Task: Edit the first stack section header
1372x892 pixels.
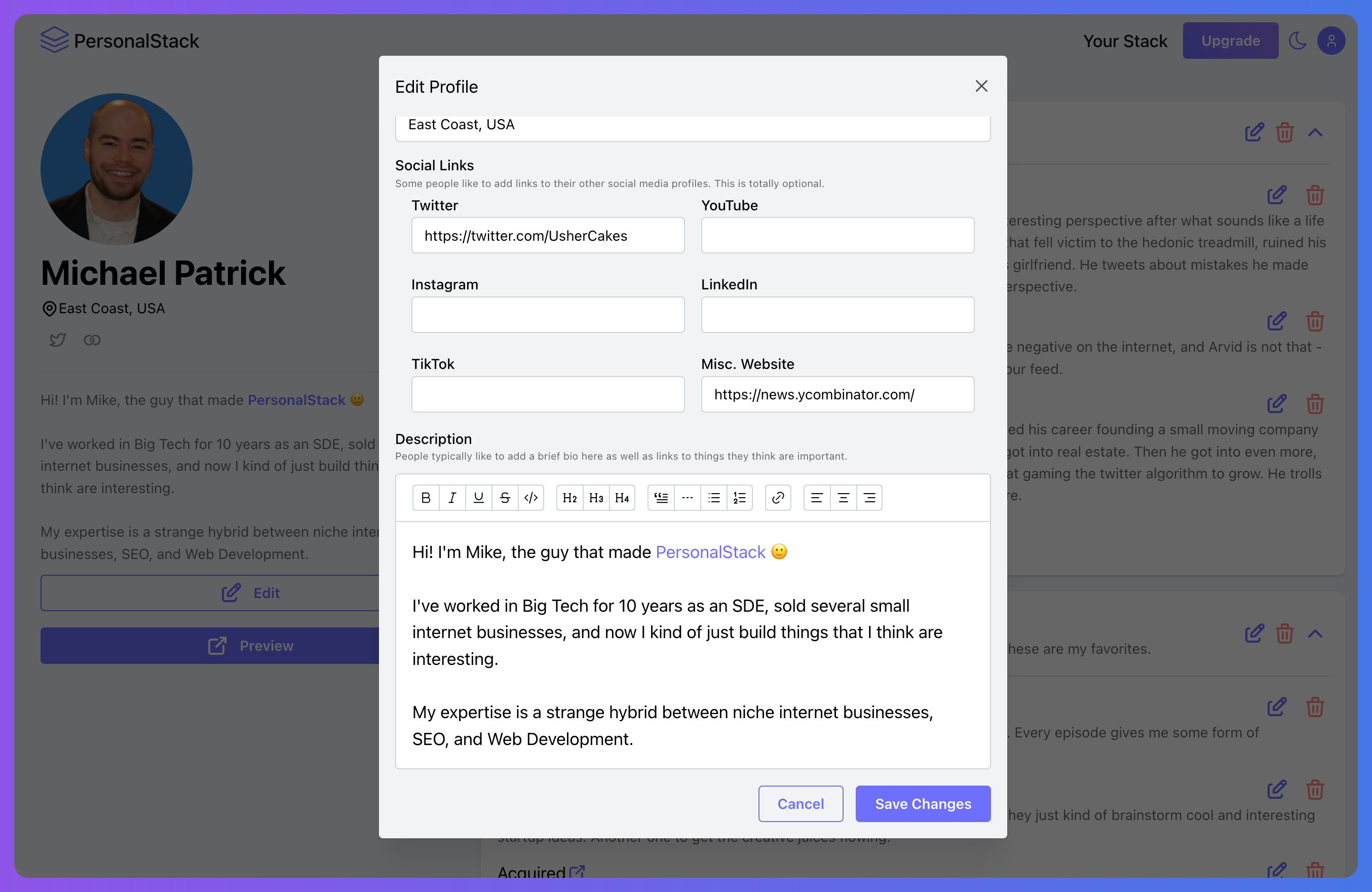Action: 1254,133
